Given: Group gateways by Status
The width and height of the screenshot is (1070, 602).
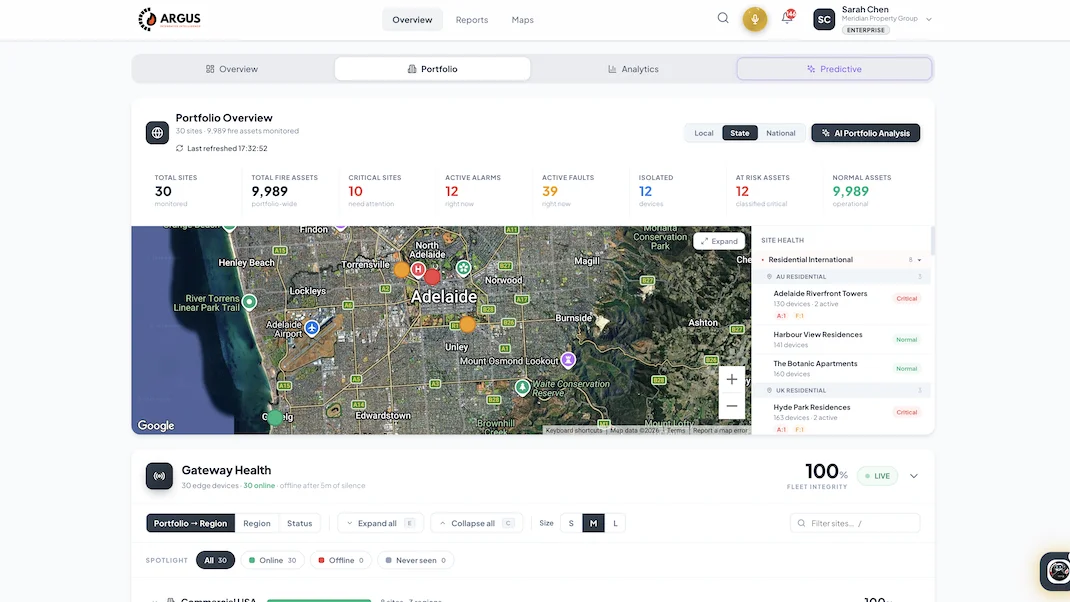Looking at the screenshot, I should [x=300, y=524].
